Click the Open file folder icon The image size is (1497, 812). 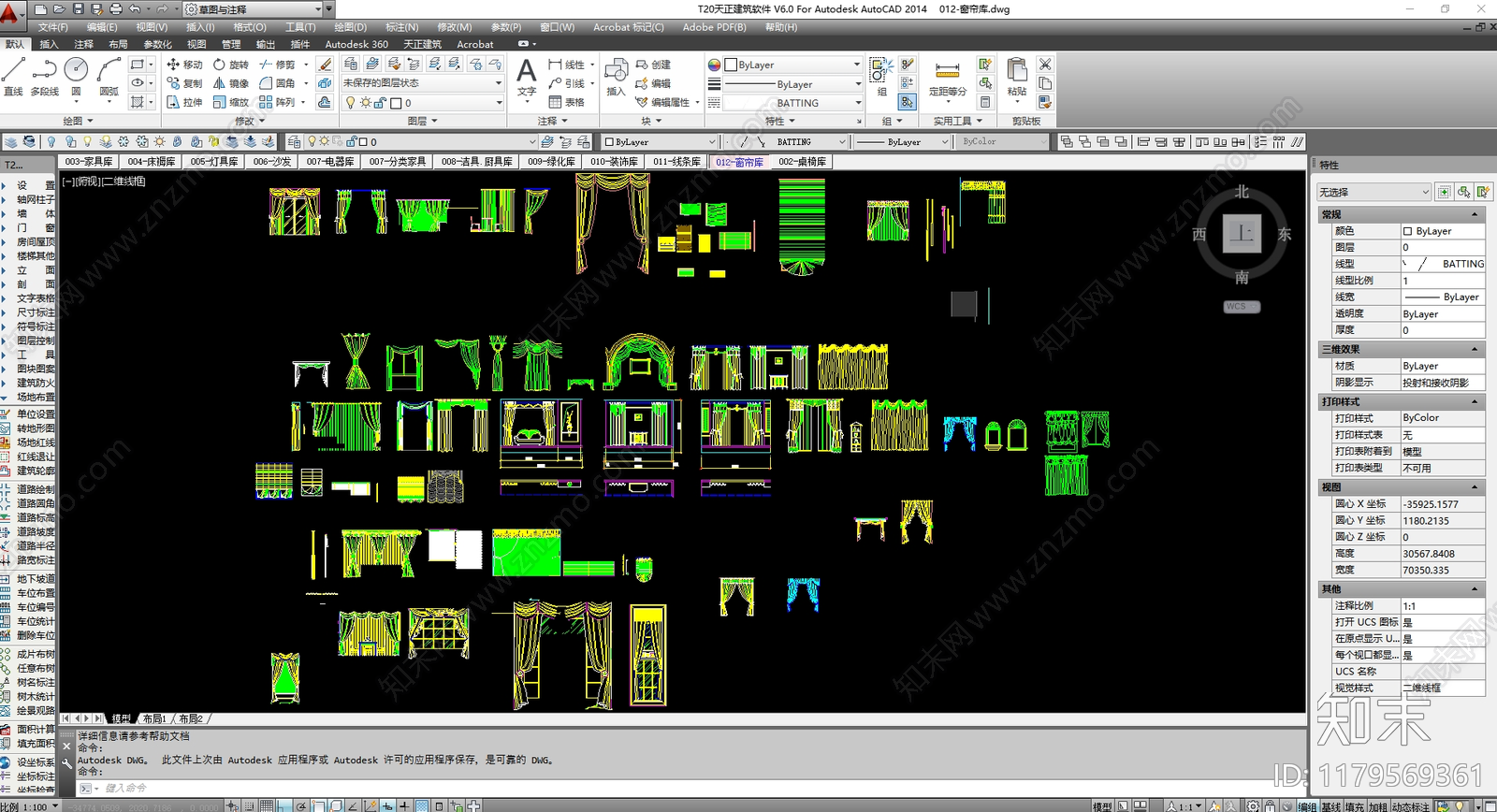point(59,8)
